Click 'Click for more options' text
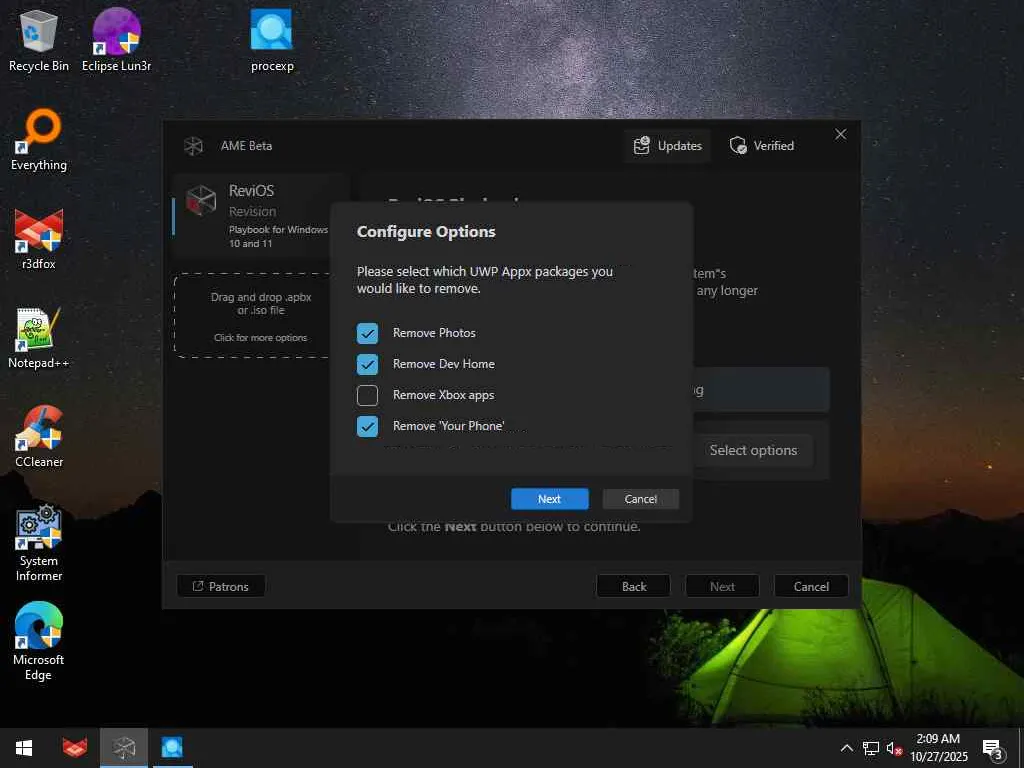The image size is (1024, 768). pos(261,338)
